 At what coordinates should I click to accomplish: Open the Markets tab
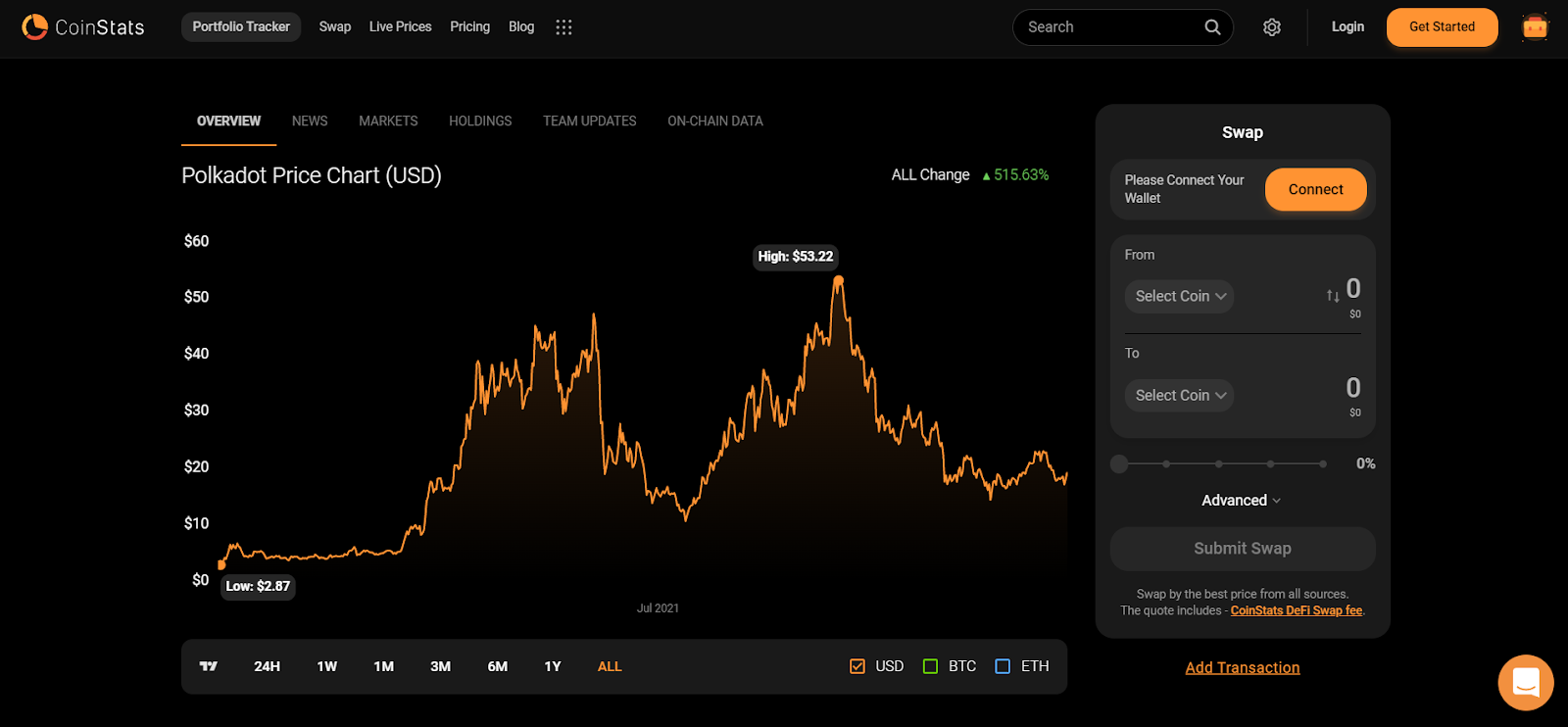click(388, 121)
